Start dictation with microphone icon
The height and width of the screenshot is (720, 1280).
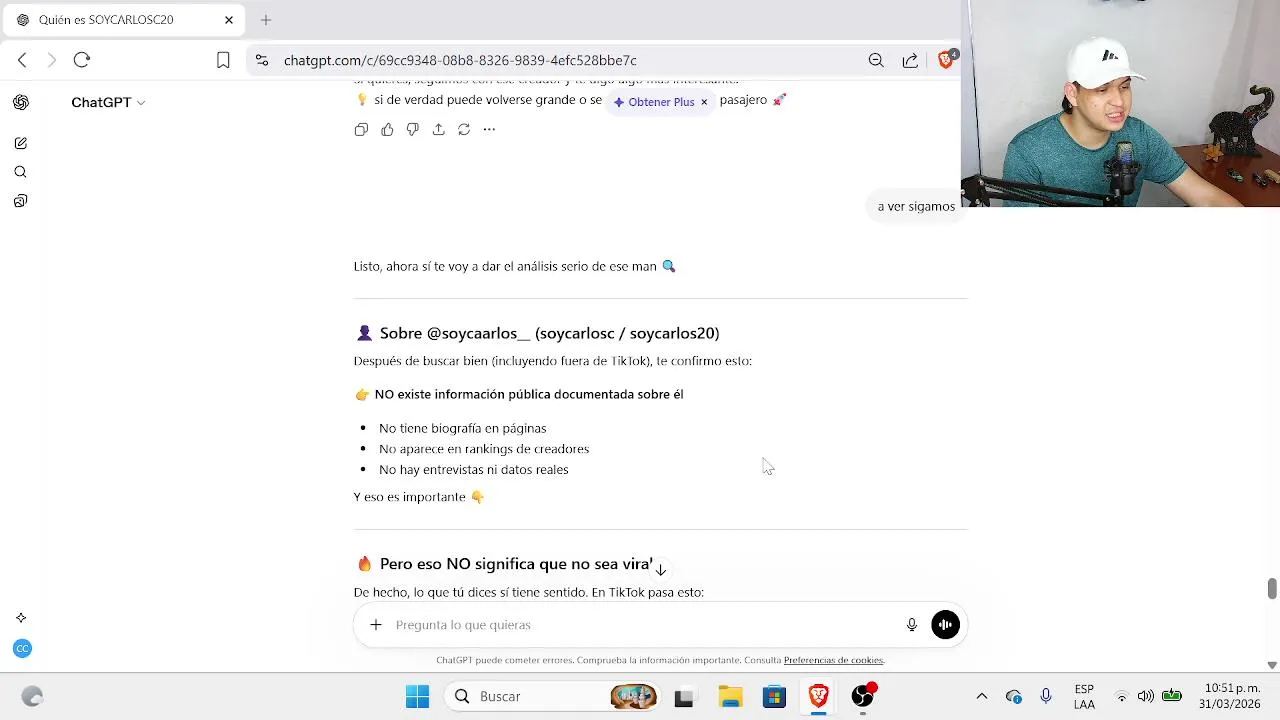click(x=912, y=625)
